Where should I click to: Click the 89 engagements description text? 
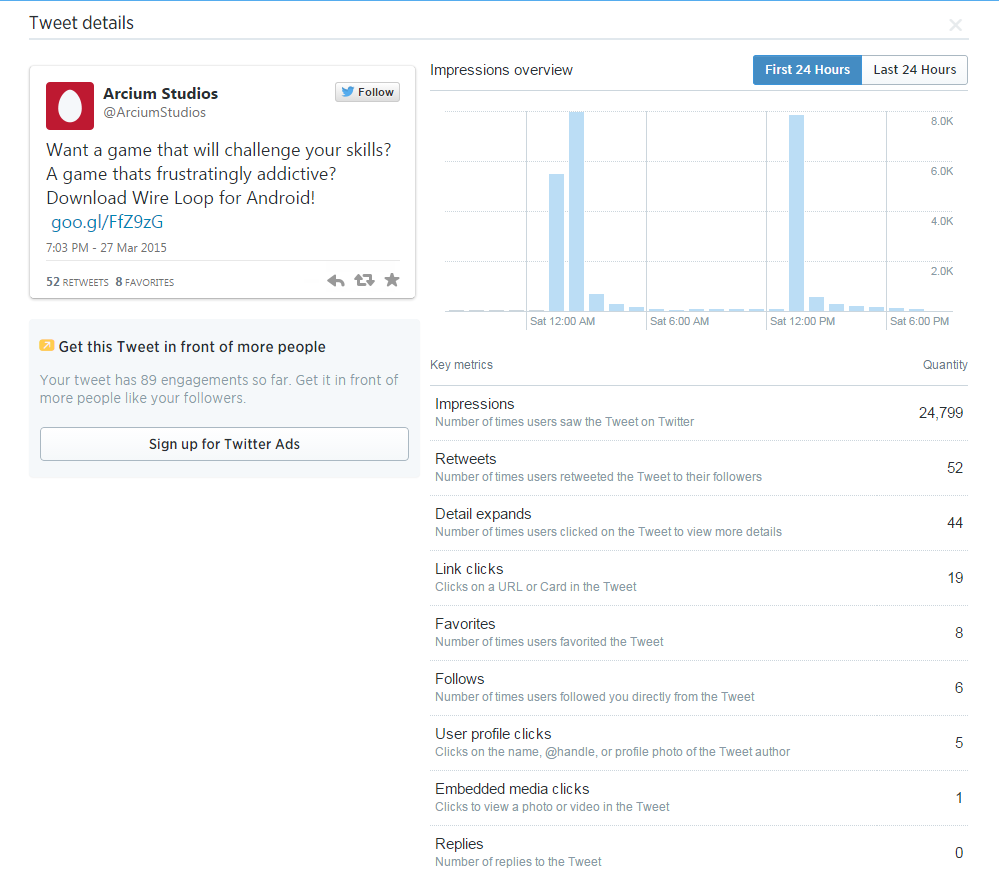click(x=219, y=389)
